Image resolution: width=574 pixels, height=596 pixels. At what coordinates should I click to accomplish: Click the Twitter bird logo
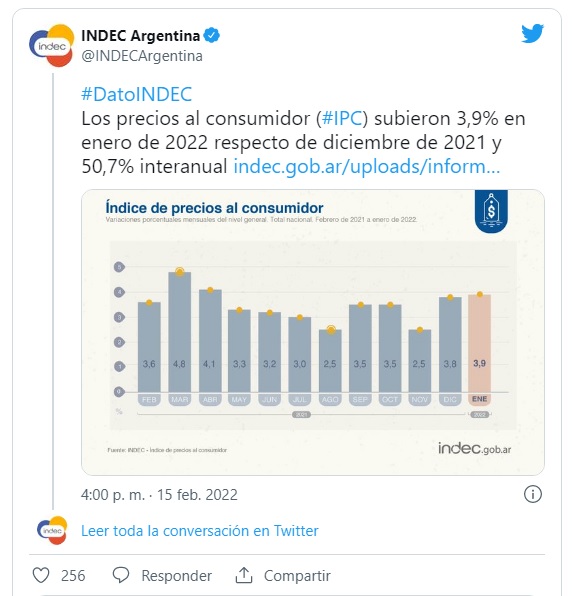point(532,33)
